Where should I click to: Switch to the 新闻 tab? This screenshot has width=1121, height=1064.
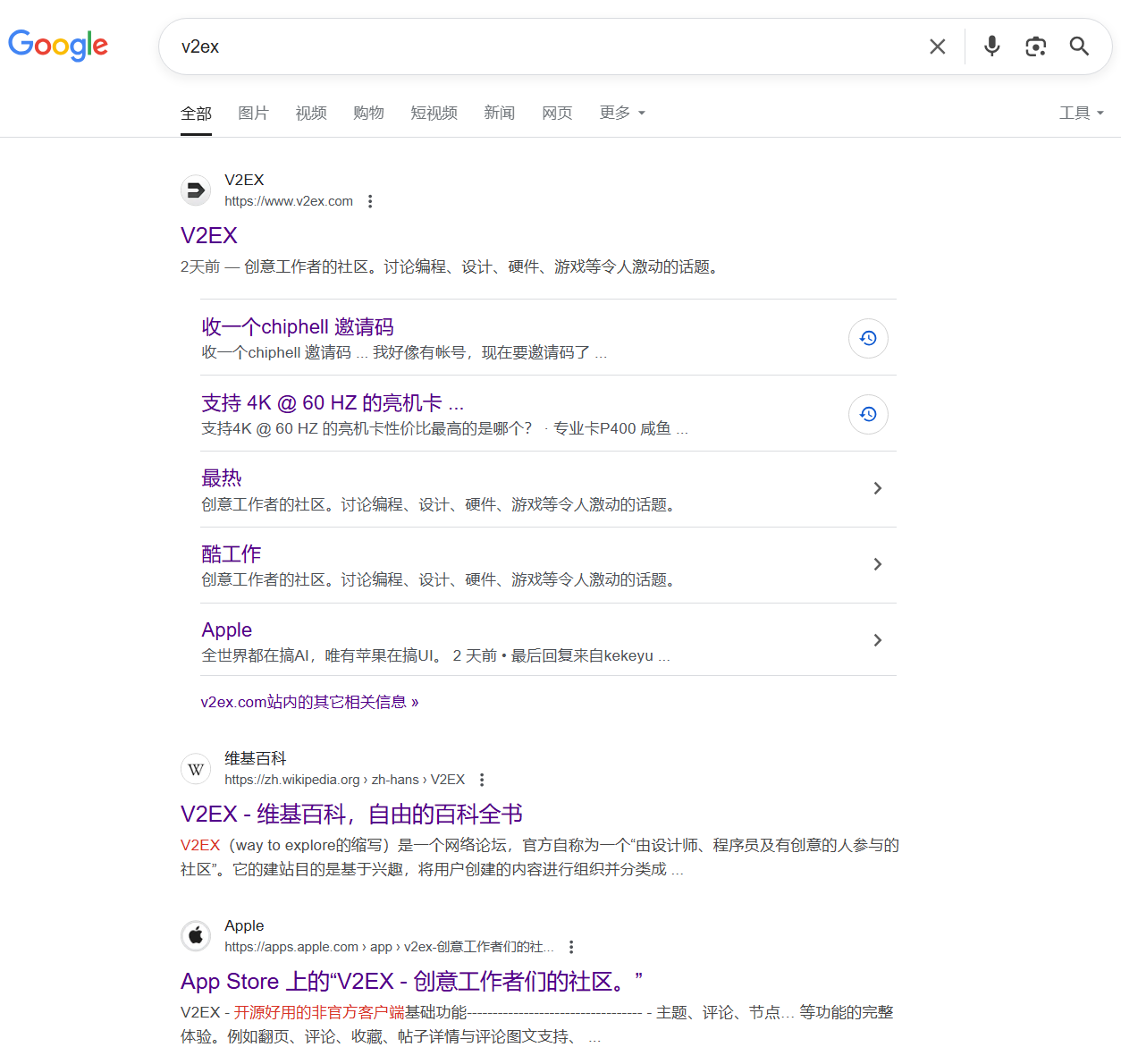click(x=499, y=113)
